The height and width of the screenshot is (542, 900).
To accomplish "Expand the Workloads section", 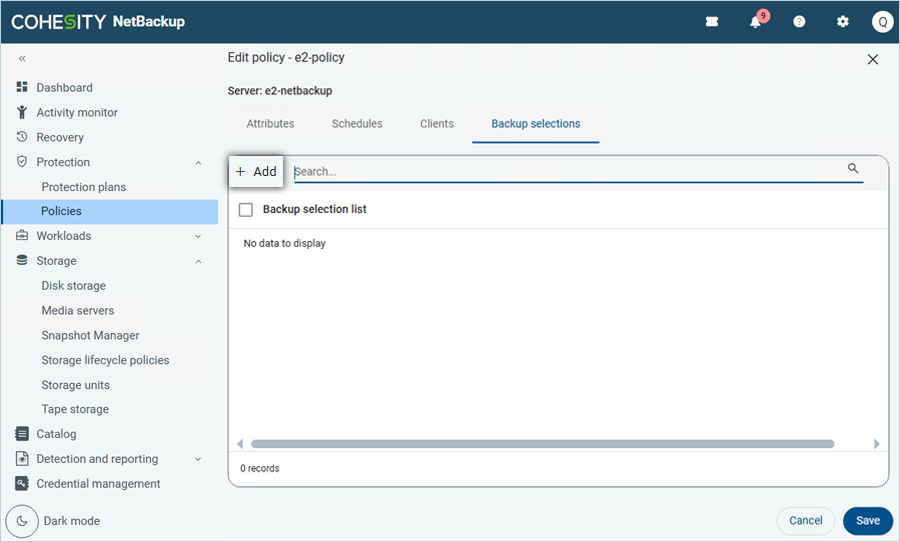I will point(198,236).
